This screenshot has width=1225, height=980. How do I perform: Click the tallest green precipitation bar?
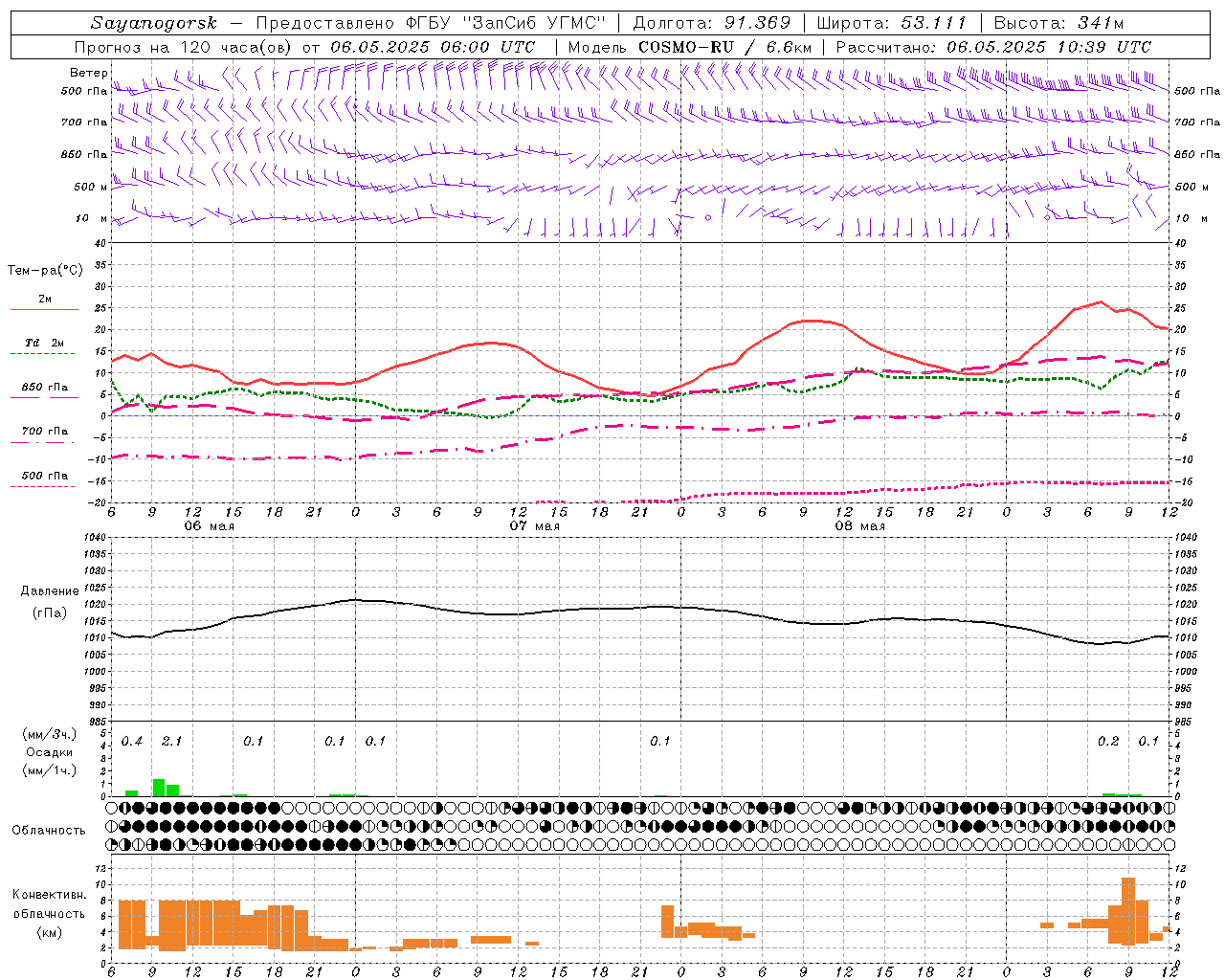click(x=159, y=788)
